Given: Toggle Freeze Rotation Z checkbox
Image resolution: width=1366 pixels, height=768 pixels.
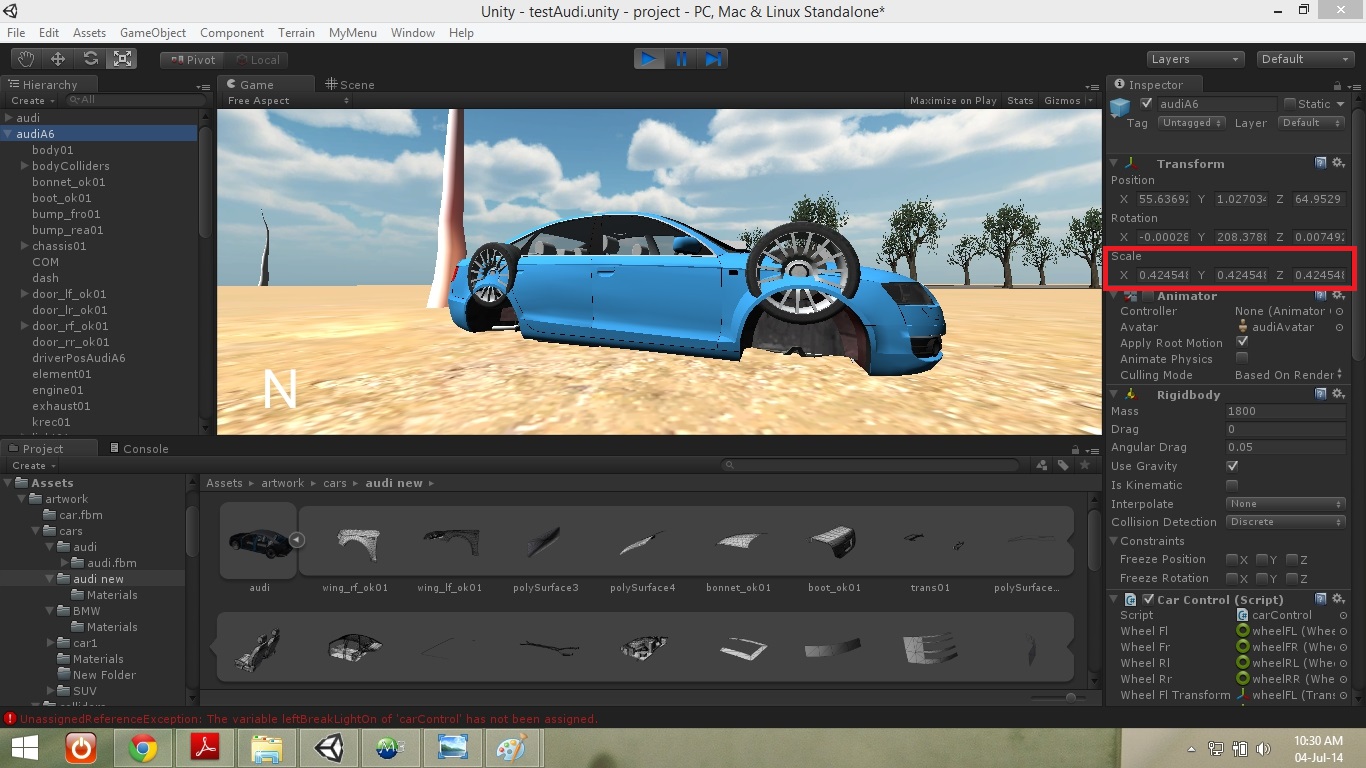Looking at the screenshot, I should (1292, 578).
